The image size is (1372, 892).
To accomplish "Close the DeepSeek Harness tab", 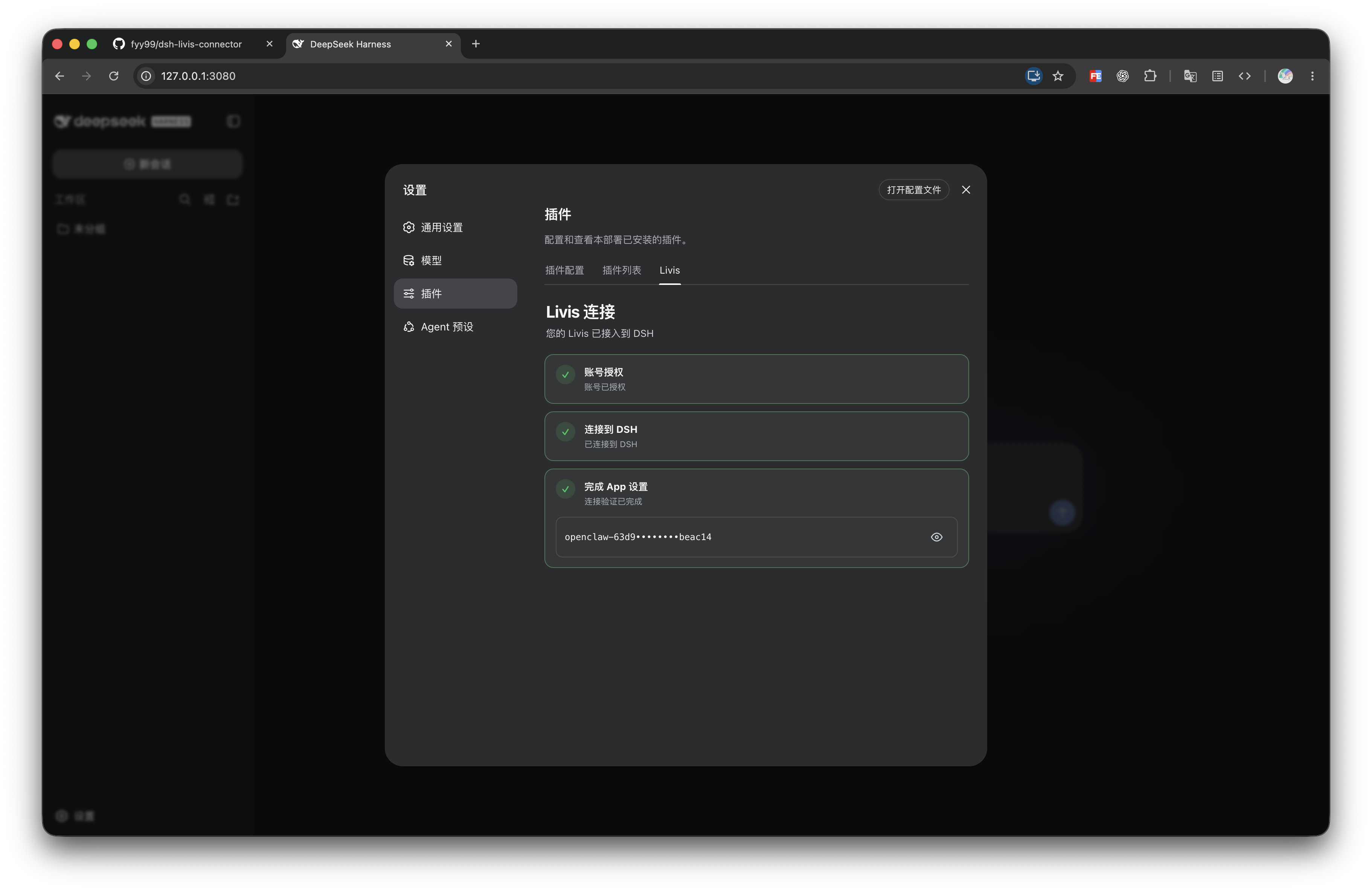I will [x=448, y=44].
